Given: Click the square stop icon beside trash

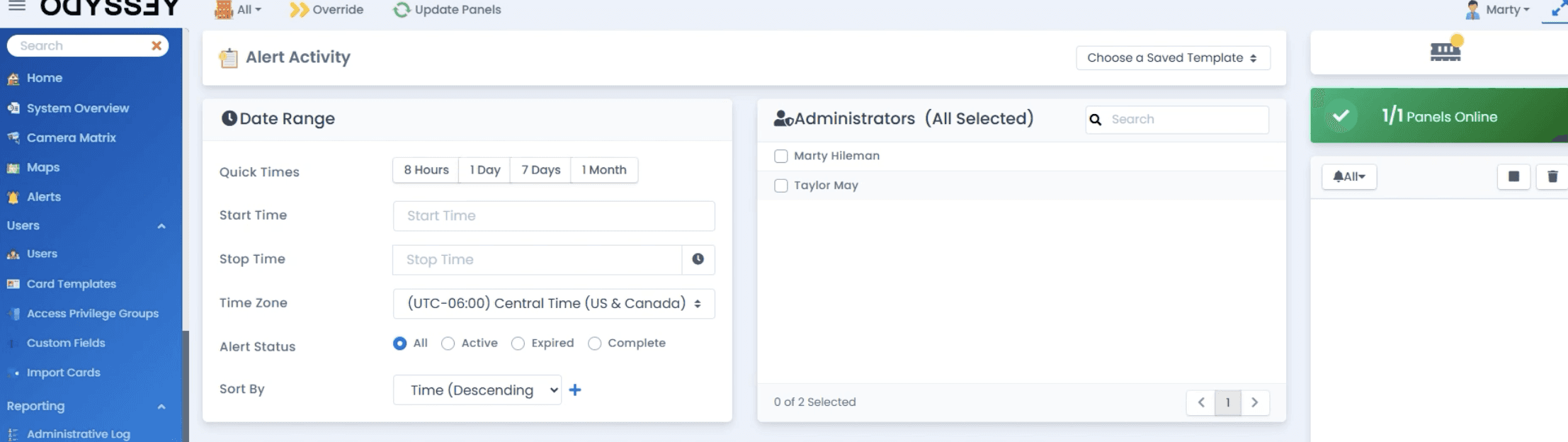Looking at the screenshot, I should 1513,176.
